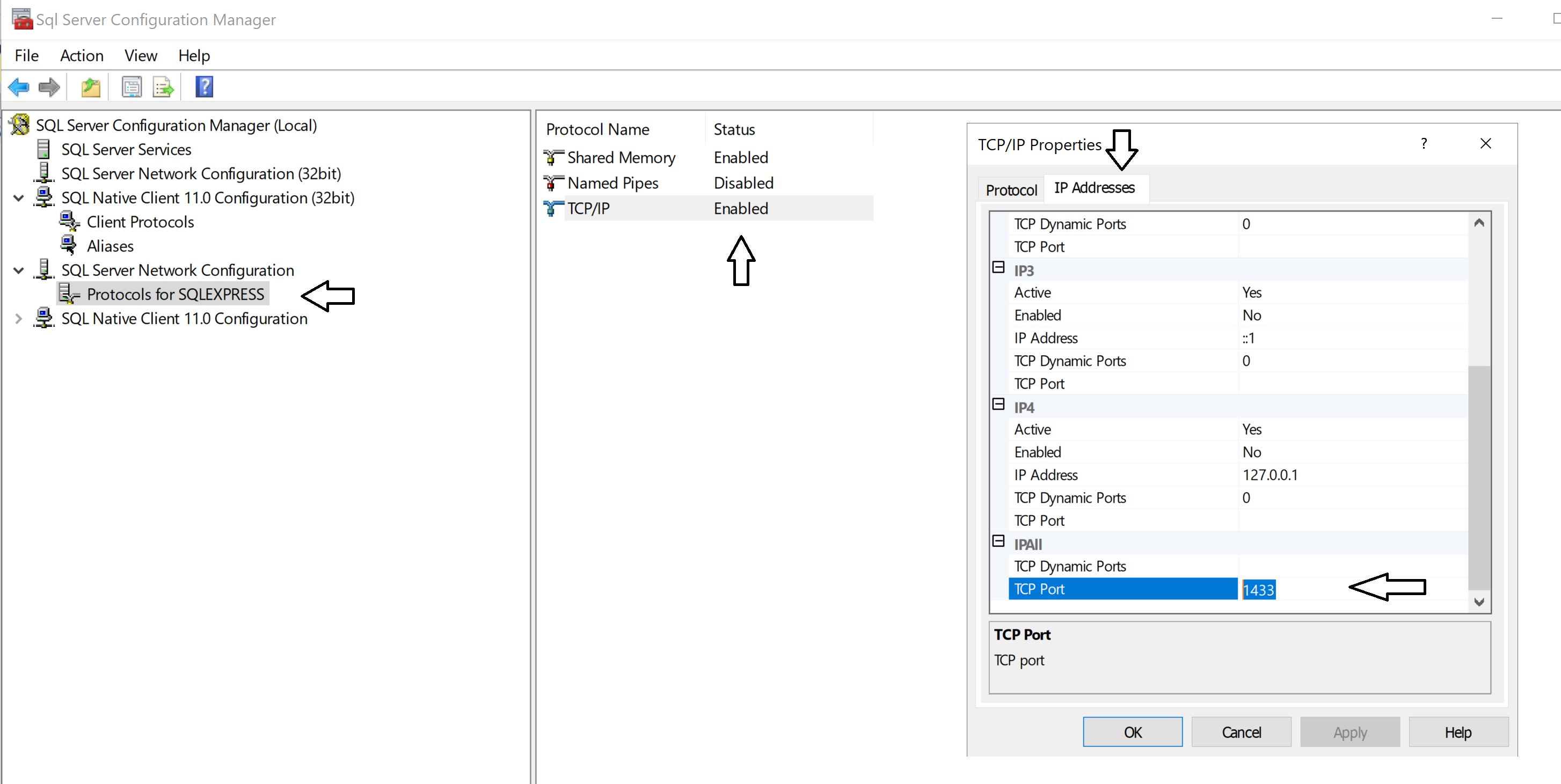The width and height of the screenshot is (1561, 784).
Task: Click the blue Help question mark icon
Action: [204, 87]
